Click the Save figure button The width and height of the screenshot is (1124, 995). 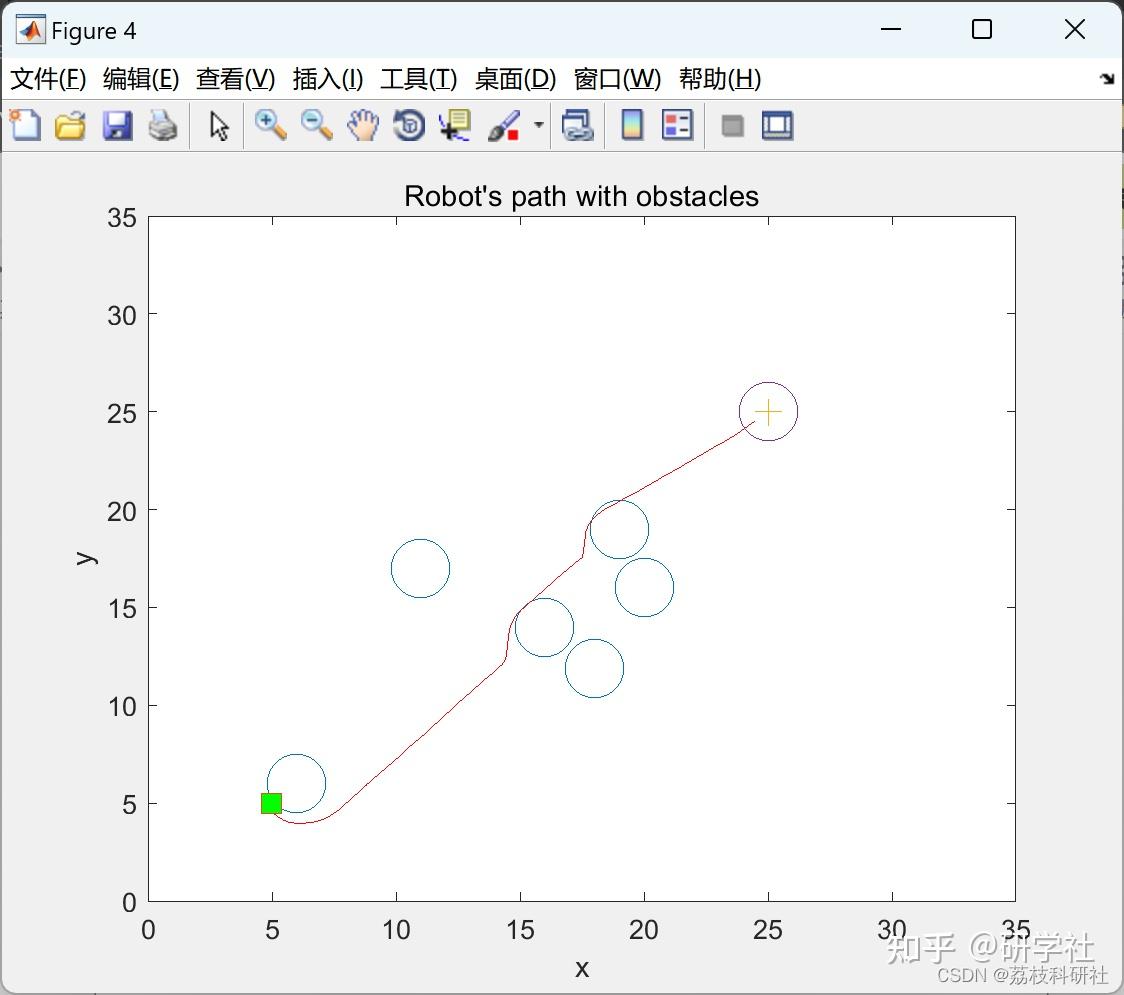(117, 125)
